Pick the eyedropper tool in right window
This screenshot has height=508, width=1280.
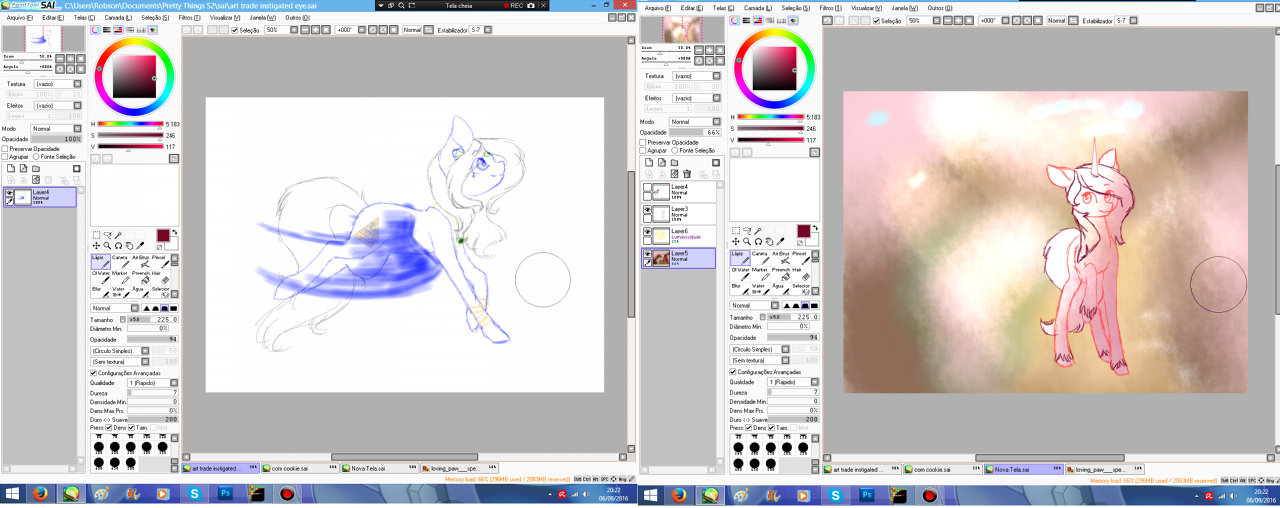click(x=780, y=241)
